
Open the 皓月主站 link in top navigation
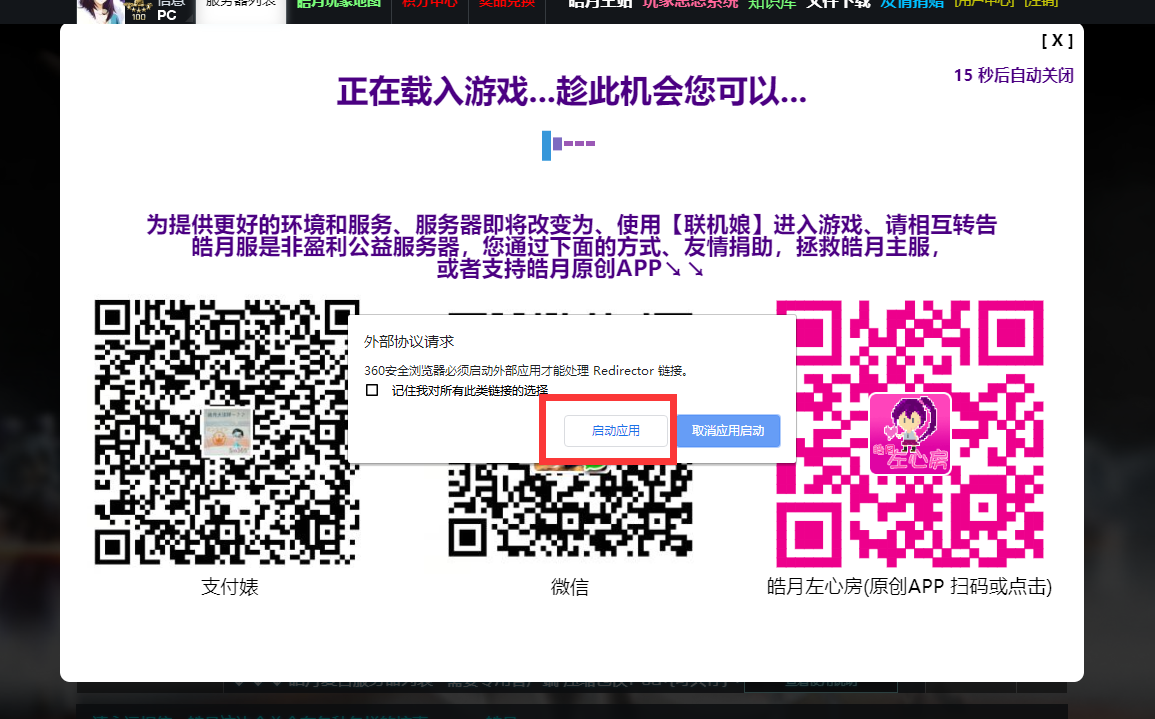click(x=600, y=4)
